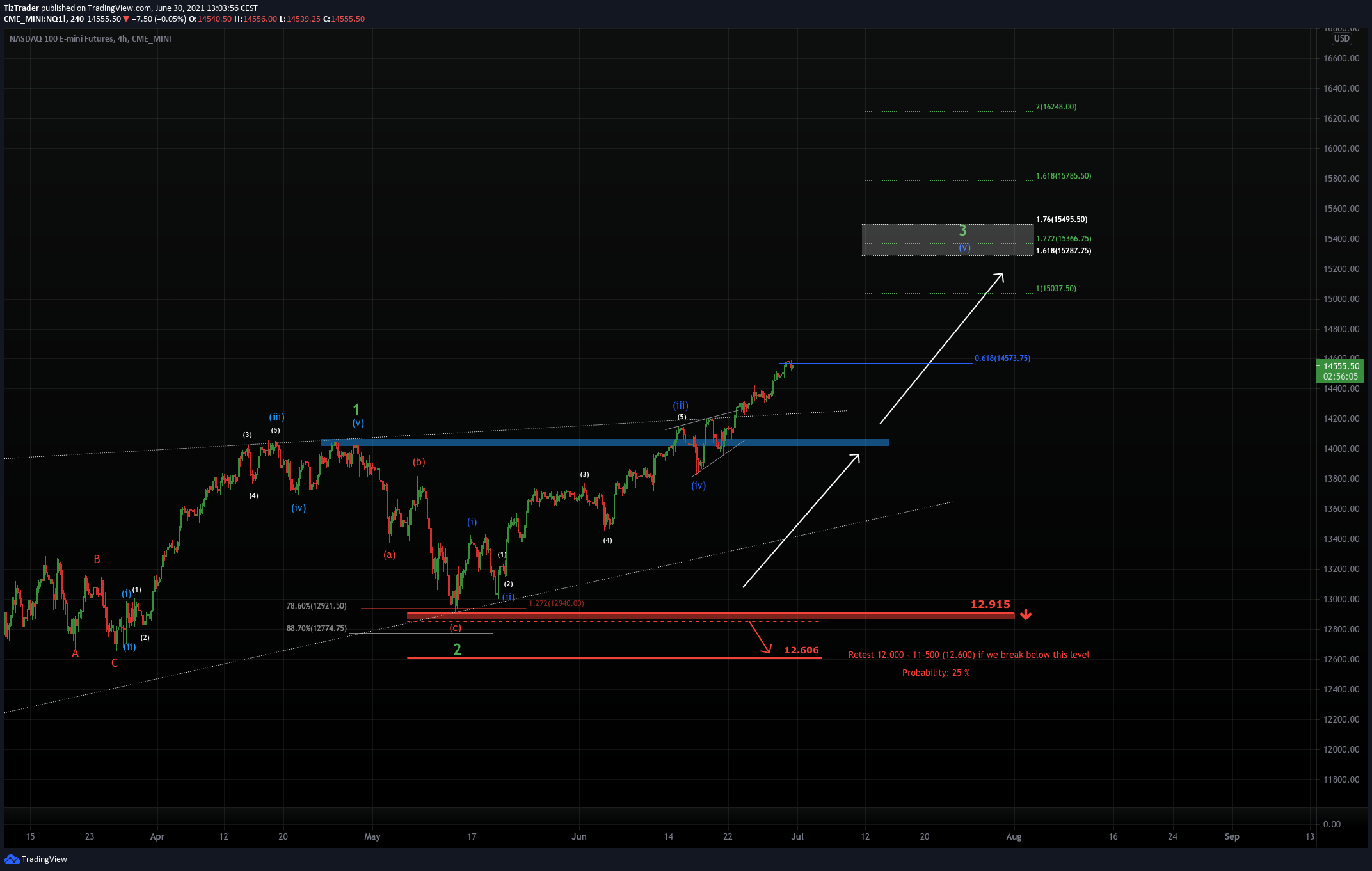The image size is (1372, 871).
Task: Click the Retest 12.000 note text
Action: (x=968, y=655)
